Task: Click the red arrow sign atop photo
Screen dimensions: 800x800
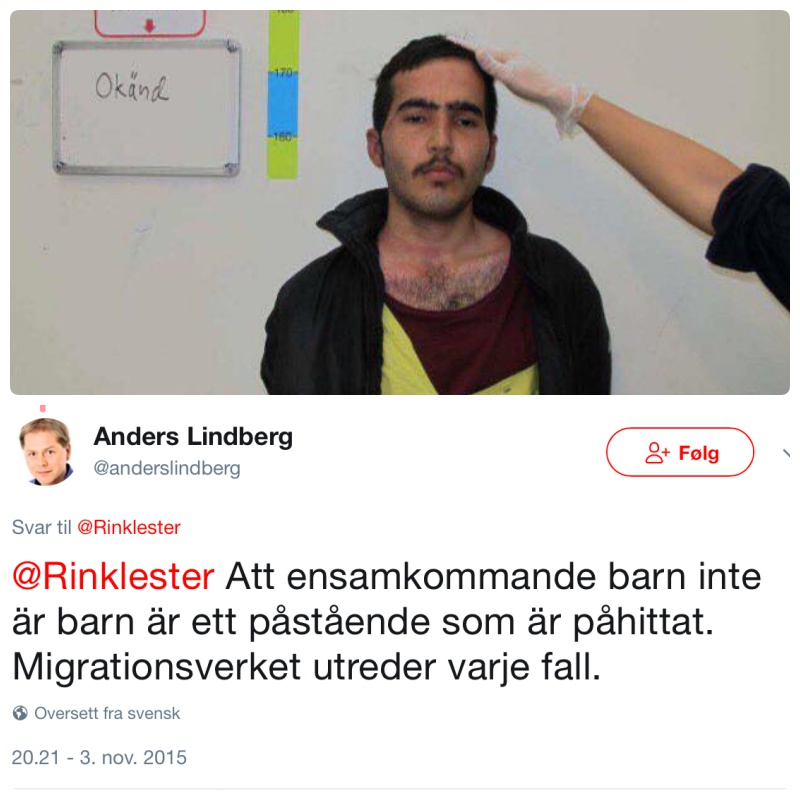Action: tap(150, 23)
